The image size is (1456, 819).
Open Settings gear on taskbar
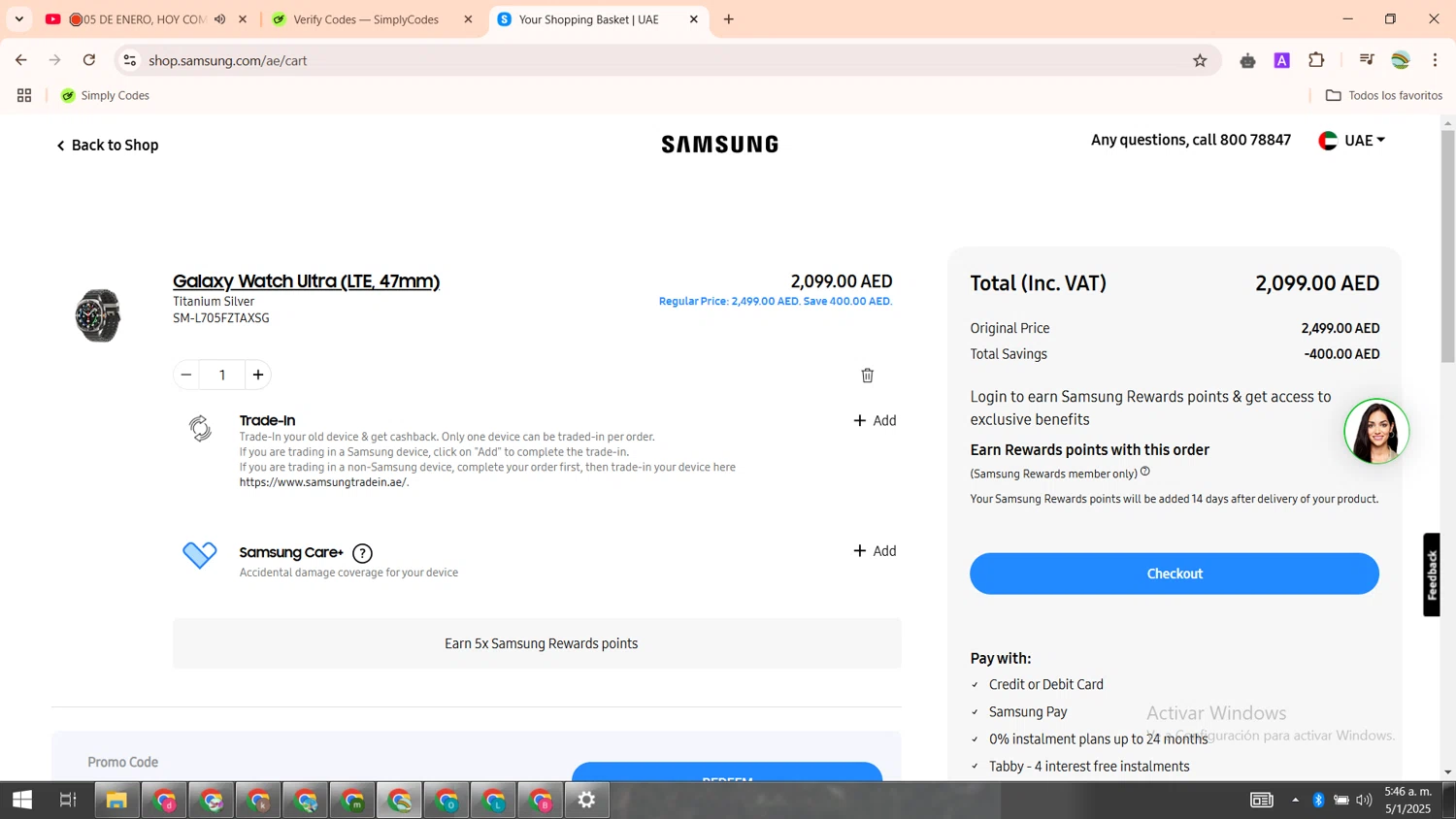pos(586,801)
